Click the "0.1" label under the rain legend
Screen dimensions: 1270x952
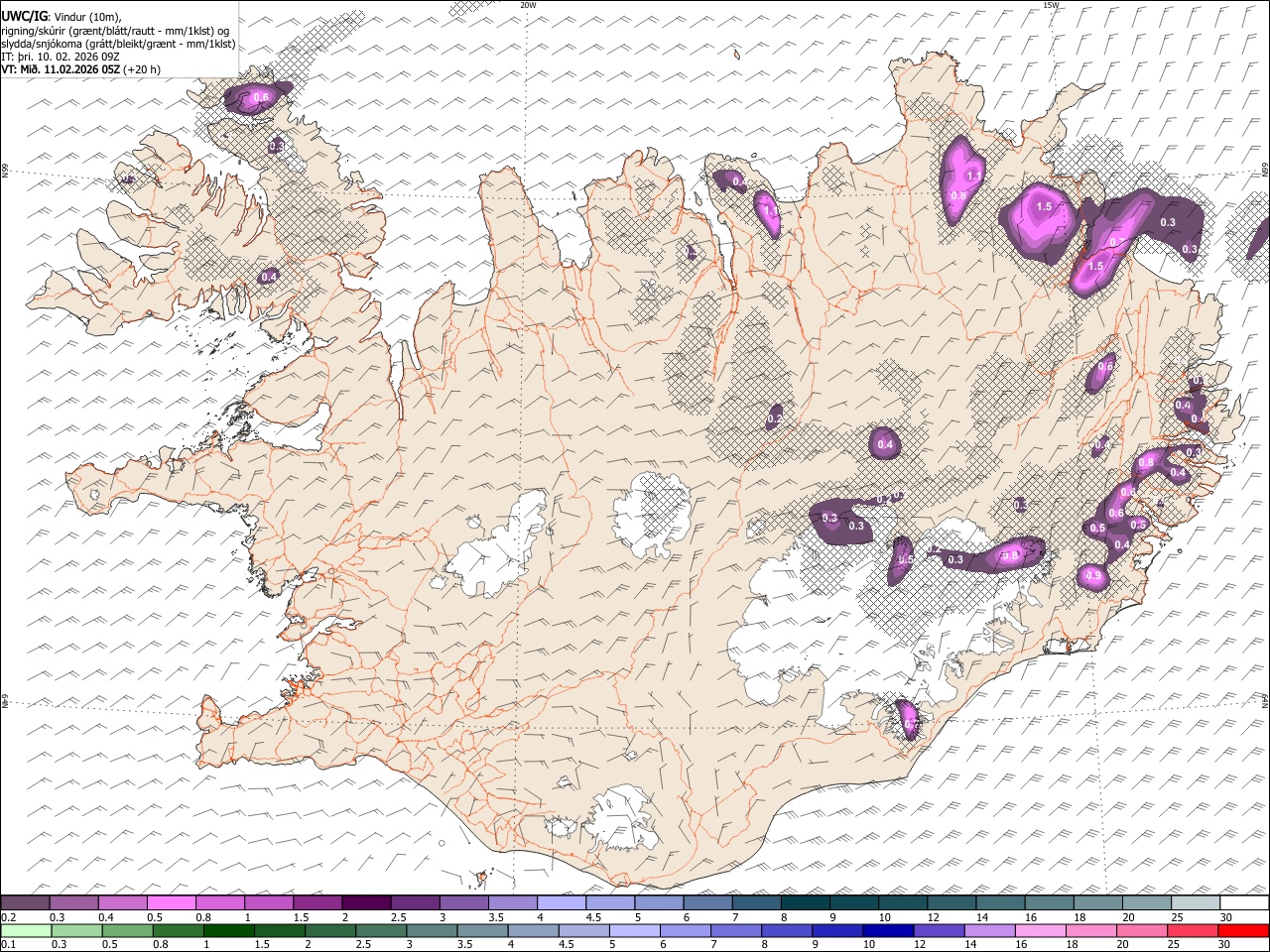pos(8,945)
